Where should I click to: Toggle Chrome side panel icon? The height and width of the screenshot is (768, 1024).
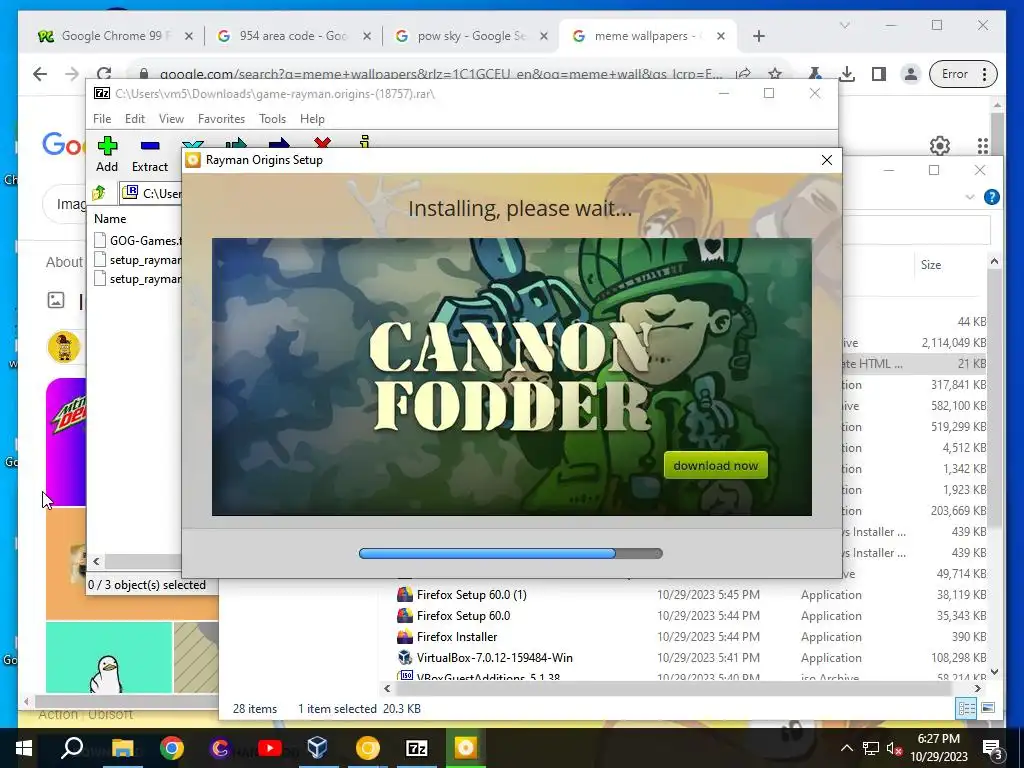point(879,74)
